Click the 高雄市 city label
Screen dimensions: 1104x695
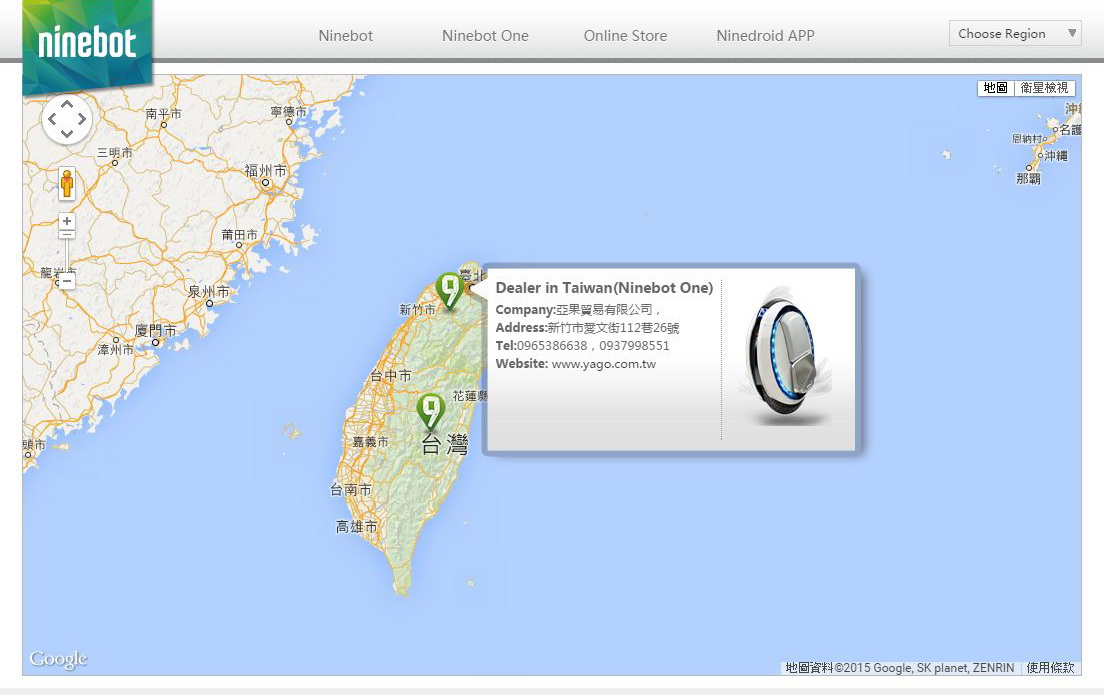(x=356, y=527)
